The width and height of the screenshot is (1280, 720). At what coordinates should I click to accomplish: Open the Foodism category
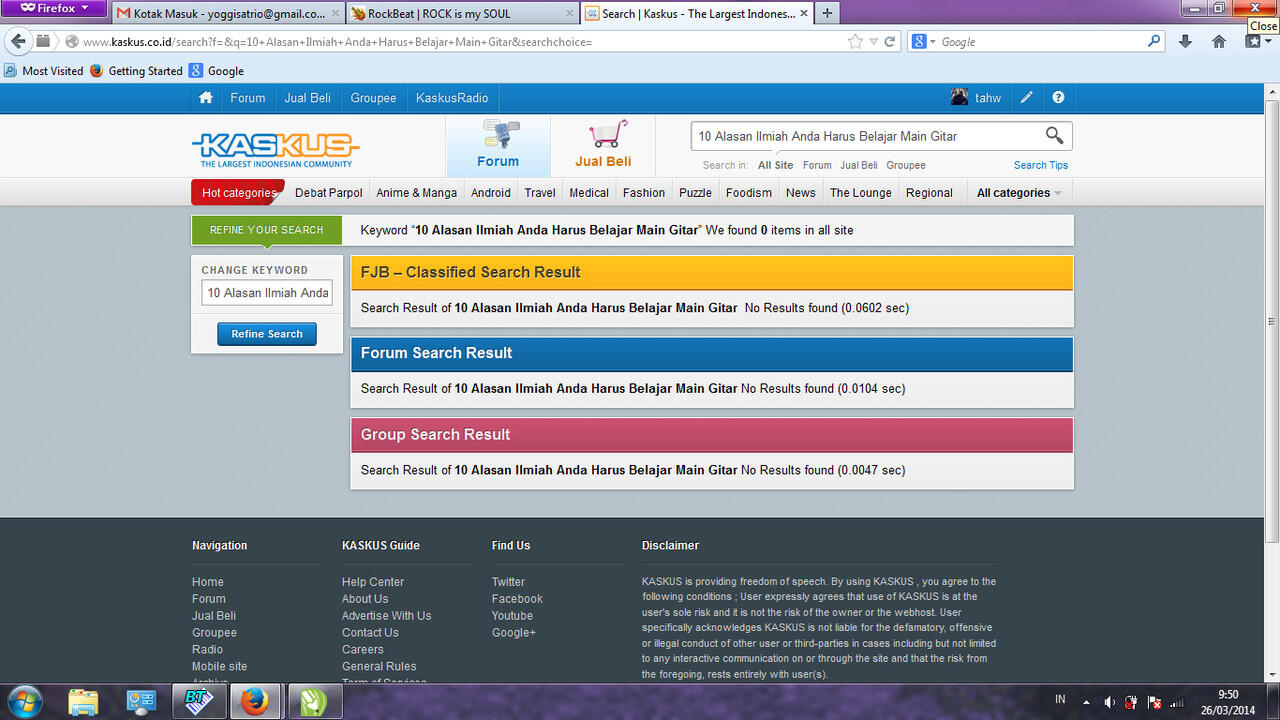749,193
